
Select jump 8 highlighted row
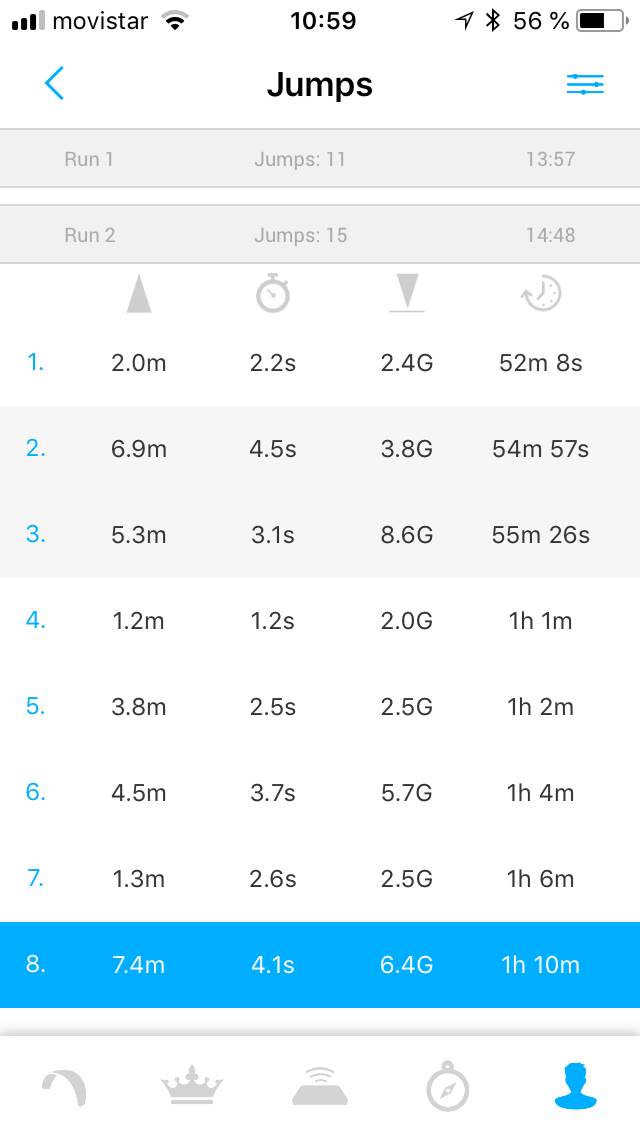coord(320,965)
